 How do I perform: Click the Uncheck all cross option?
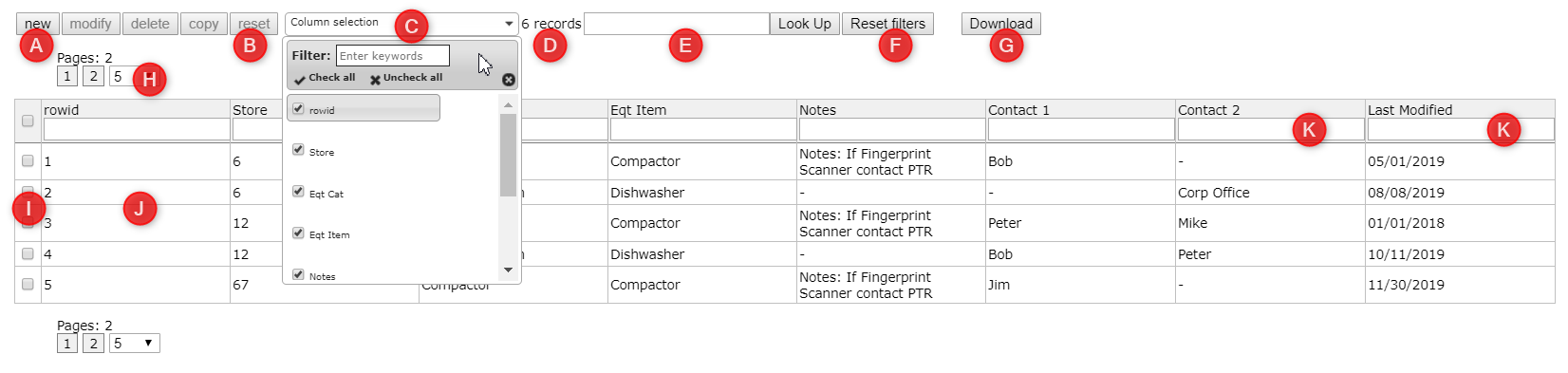[x=406, y=78]
